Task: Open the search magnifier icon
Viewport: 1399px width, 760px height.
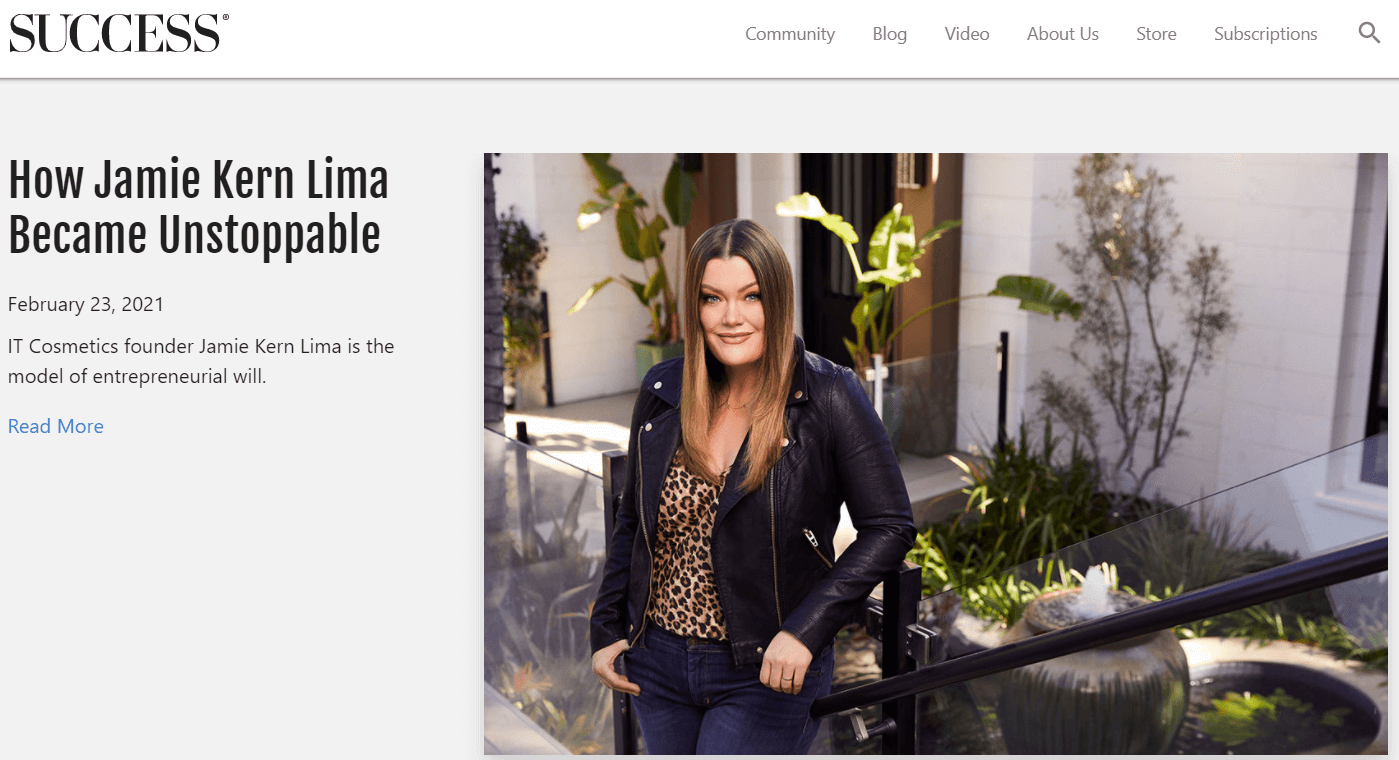Action: tap(1369, 33)
